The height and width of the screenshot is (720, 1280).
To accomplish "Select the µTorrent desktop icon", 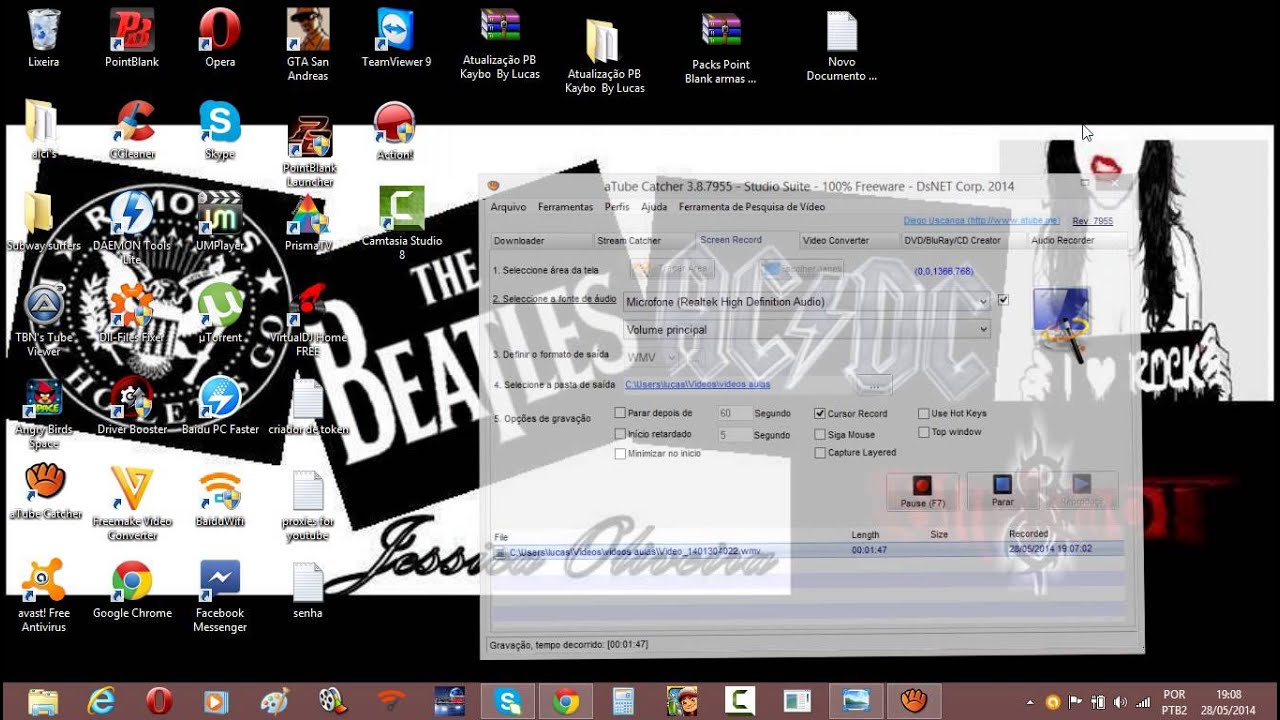I will pos(220,312).
